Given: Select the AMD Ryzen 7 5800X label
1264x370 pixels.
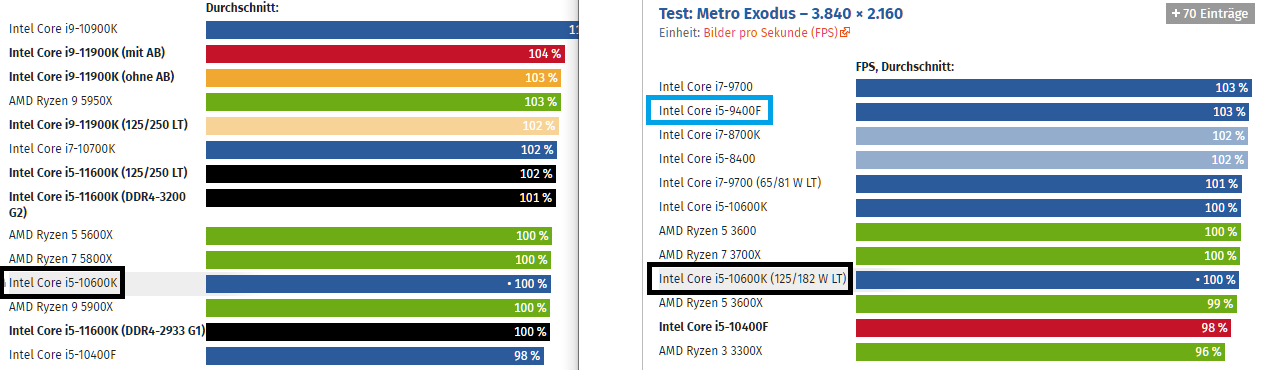Looking at the screenshot, I should click(61, 259).
